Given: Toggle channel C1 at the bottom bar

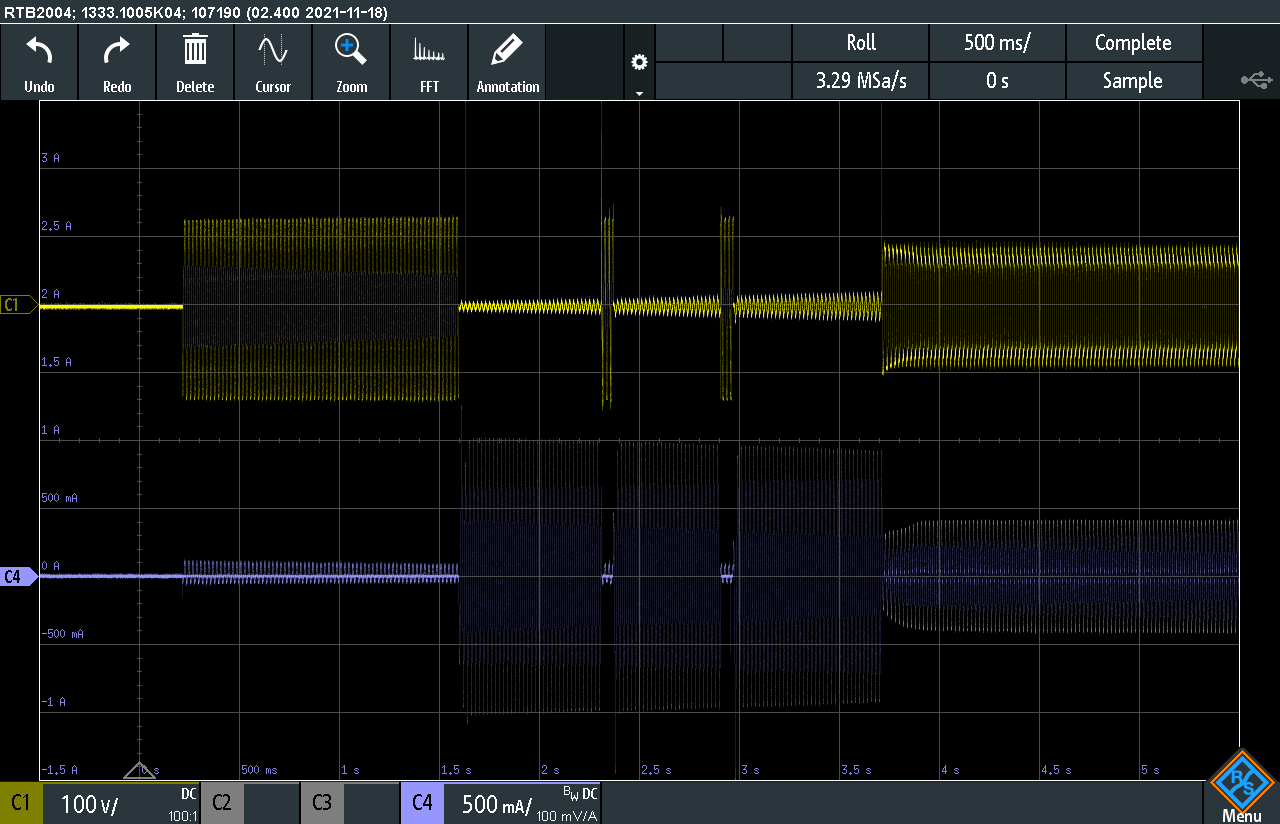Looking at the screenshot, I should coord(21,803).
